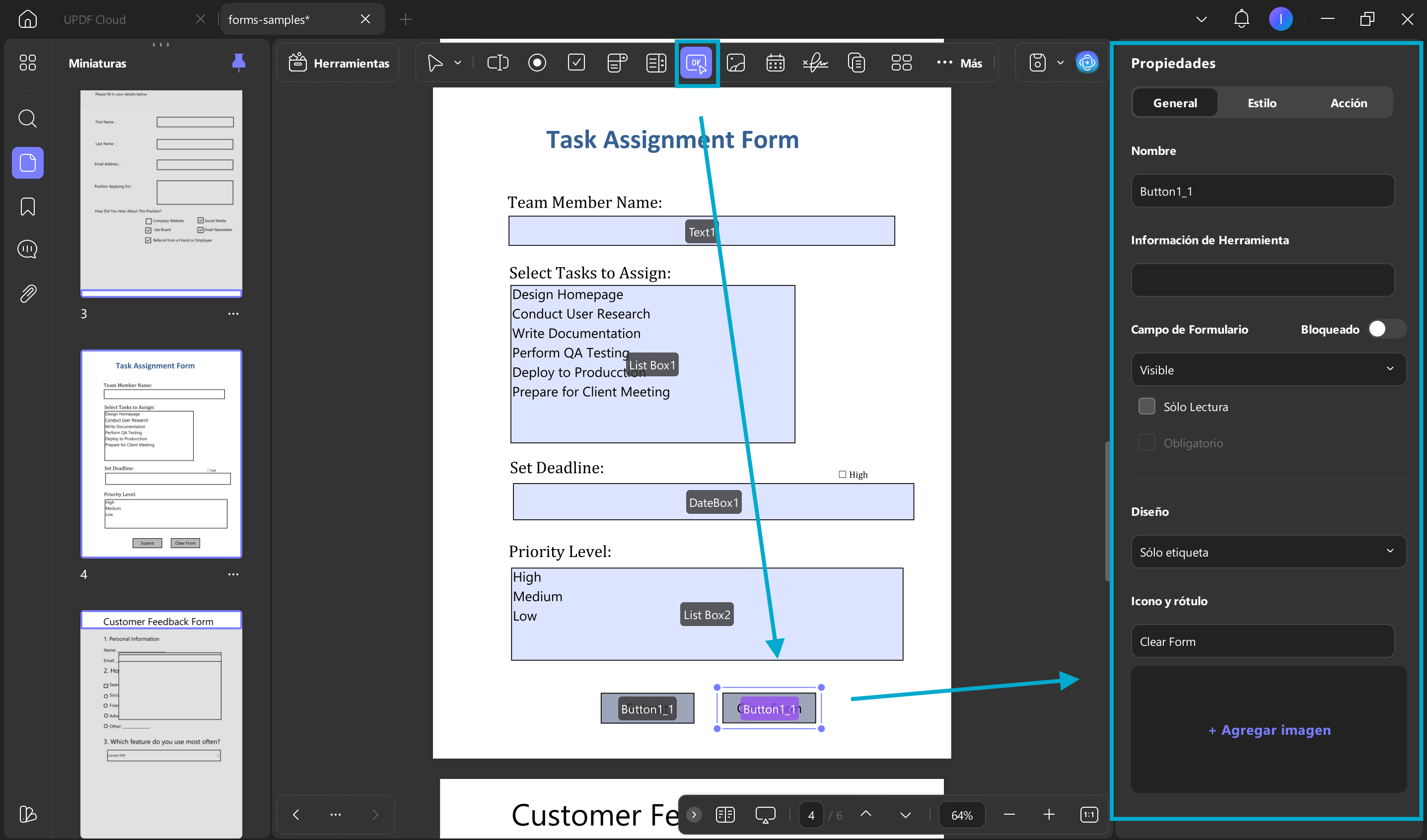Select the checkbox form field tool
1427x840 pixels.
point(576,63)
